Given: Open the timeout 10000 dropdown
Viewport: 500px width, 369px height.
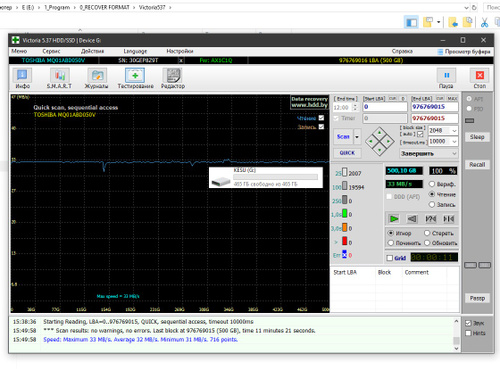Looking at the screenshot, I should tap(454, 142).
